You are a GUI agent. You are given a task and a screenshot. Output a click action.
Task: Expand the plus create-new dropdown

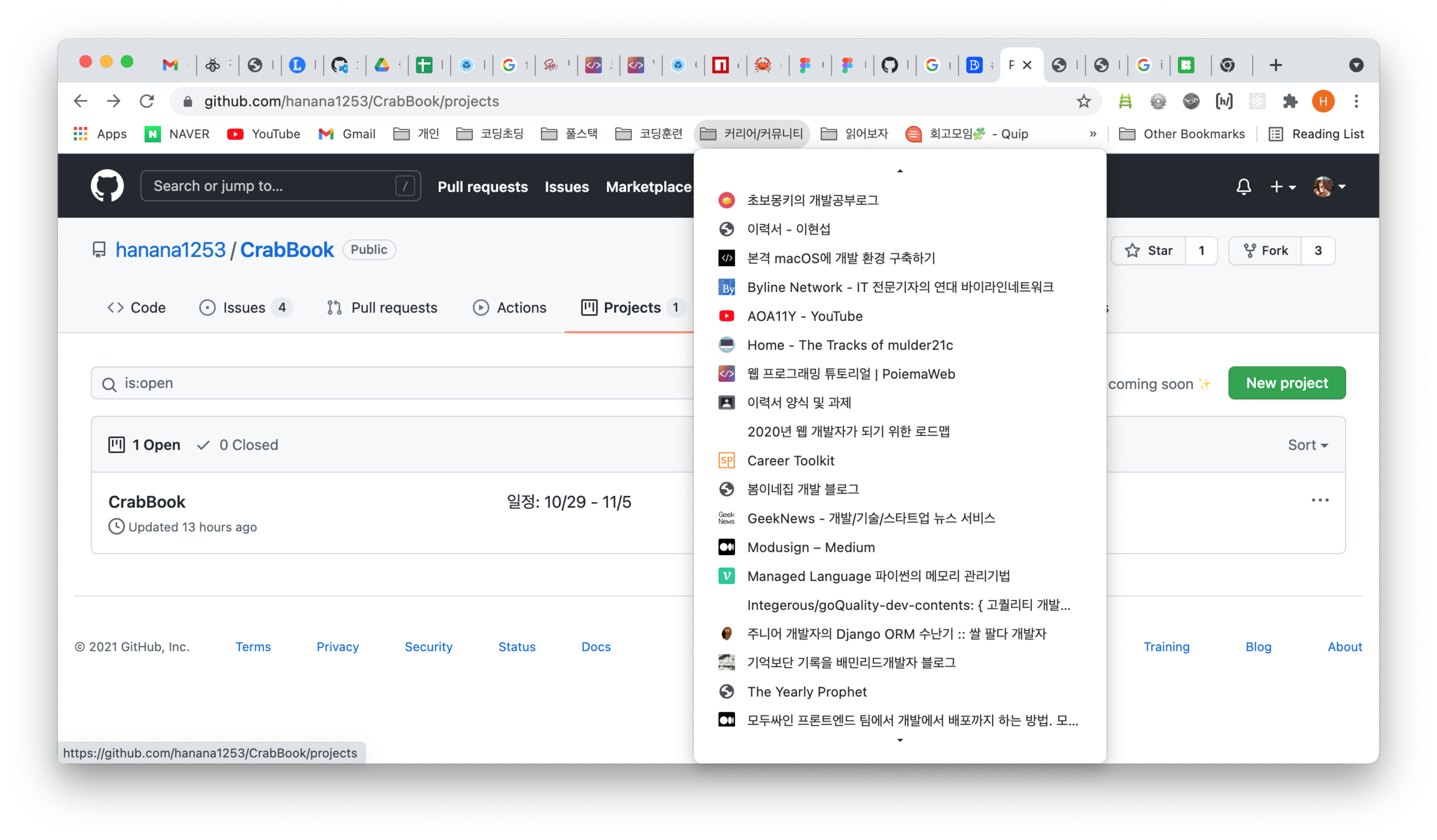coord(1282,187)
